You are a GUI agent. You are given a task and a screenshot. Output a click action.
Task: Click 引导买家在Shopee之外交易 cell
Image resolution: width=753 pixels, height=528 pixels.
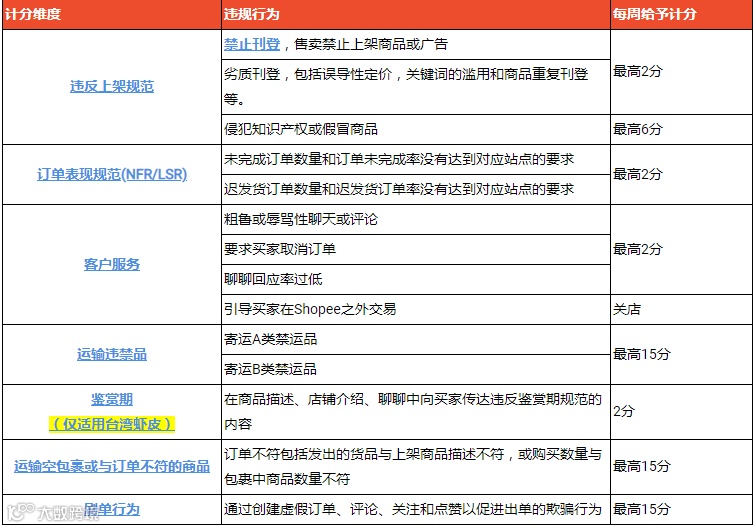click(x=416, y=309)
